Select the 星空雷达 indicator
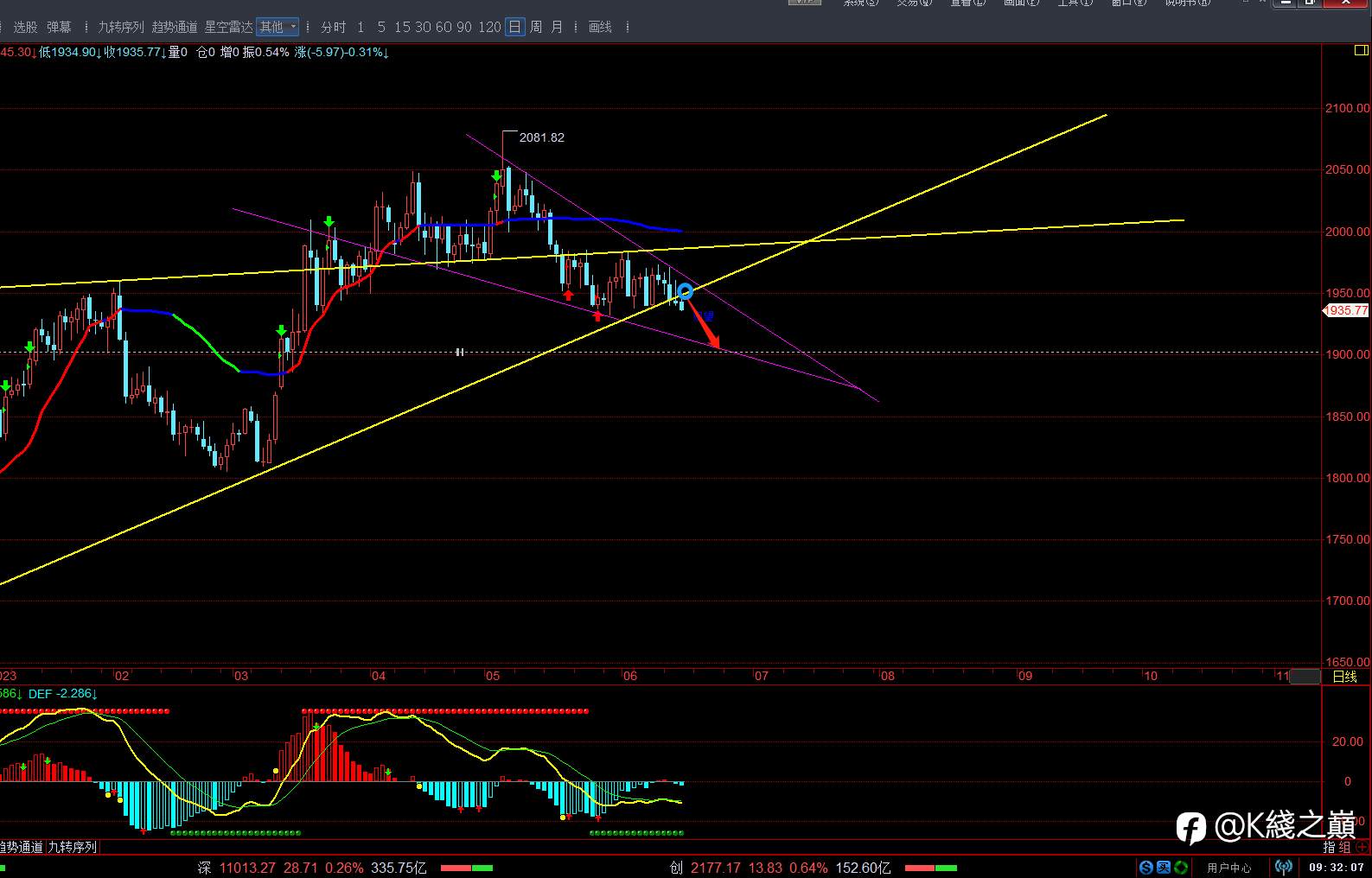1372x878 pixels. 228,28
